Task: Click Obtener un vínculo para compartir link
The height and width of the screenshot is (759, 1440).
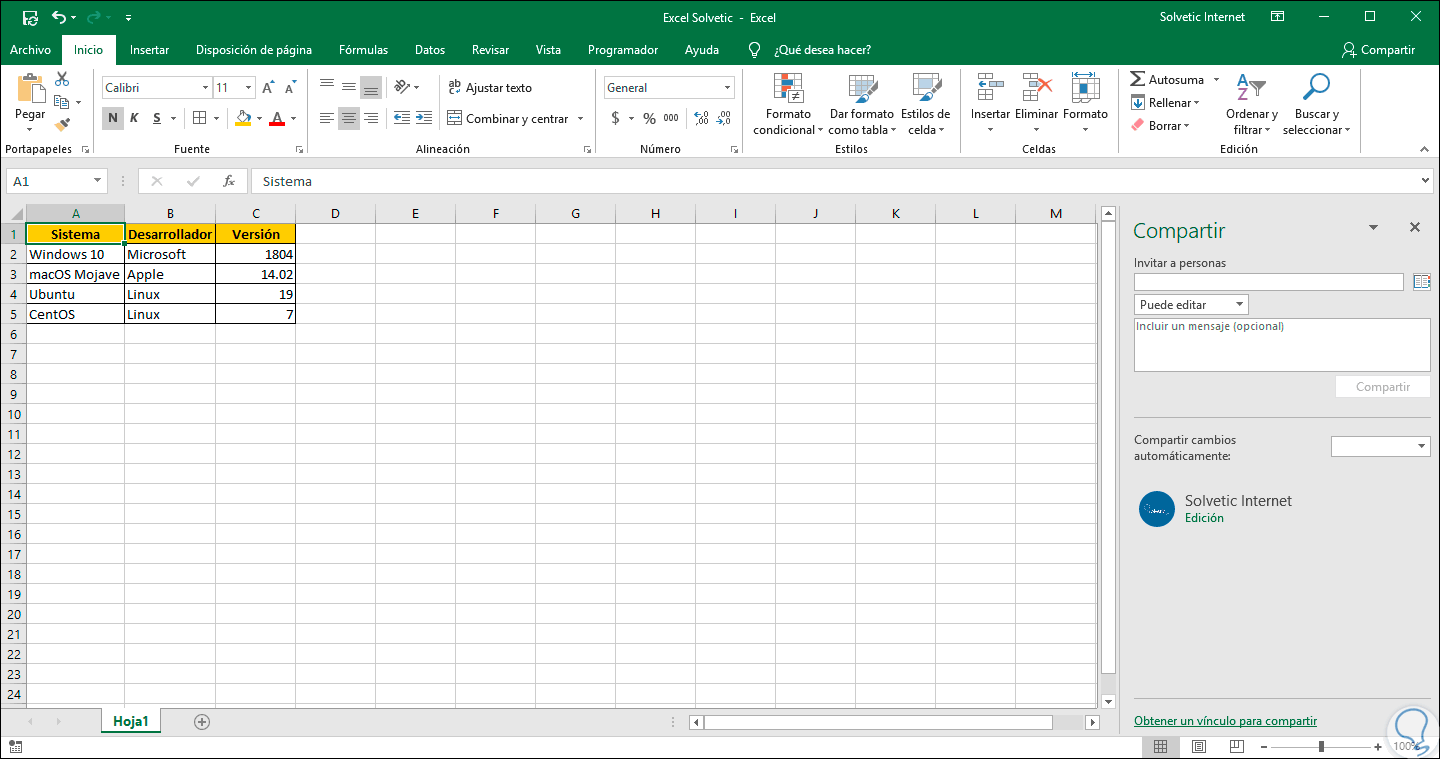Action: pos(1225,721)
